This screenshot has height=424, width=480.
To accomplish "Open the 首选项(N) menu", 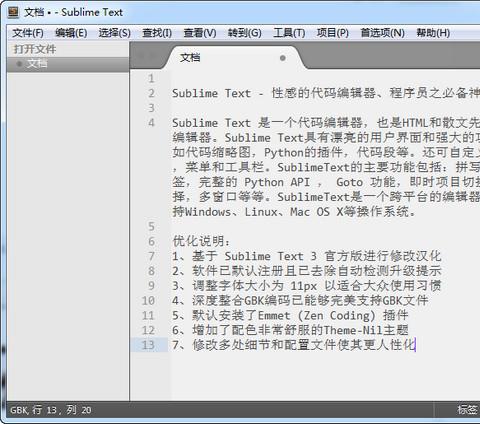I will pyautogui.click(x=382, y=33).
